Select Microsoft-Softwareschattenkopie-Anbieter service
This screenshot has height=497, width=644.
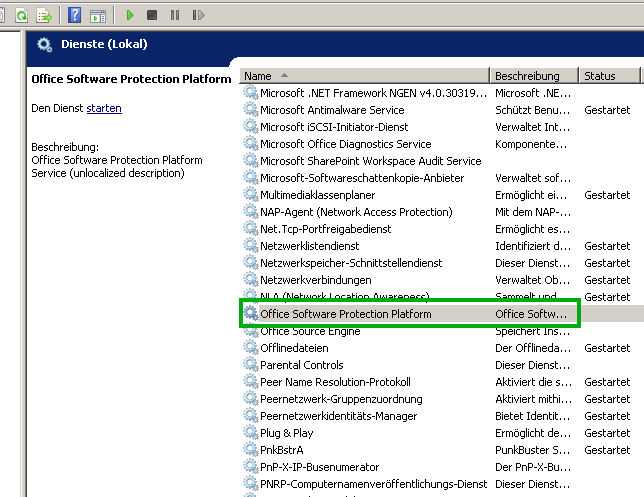362,178
